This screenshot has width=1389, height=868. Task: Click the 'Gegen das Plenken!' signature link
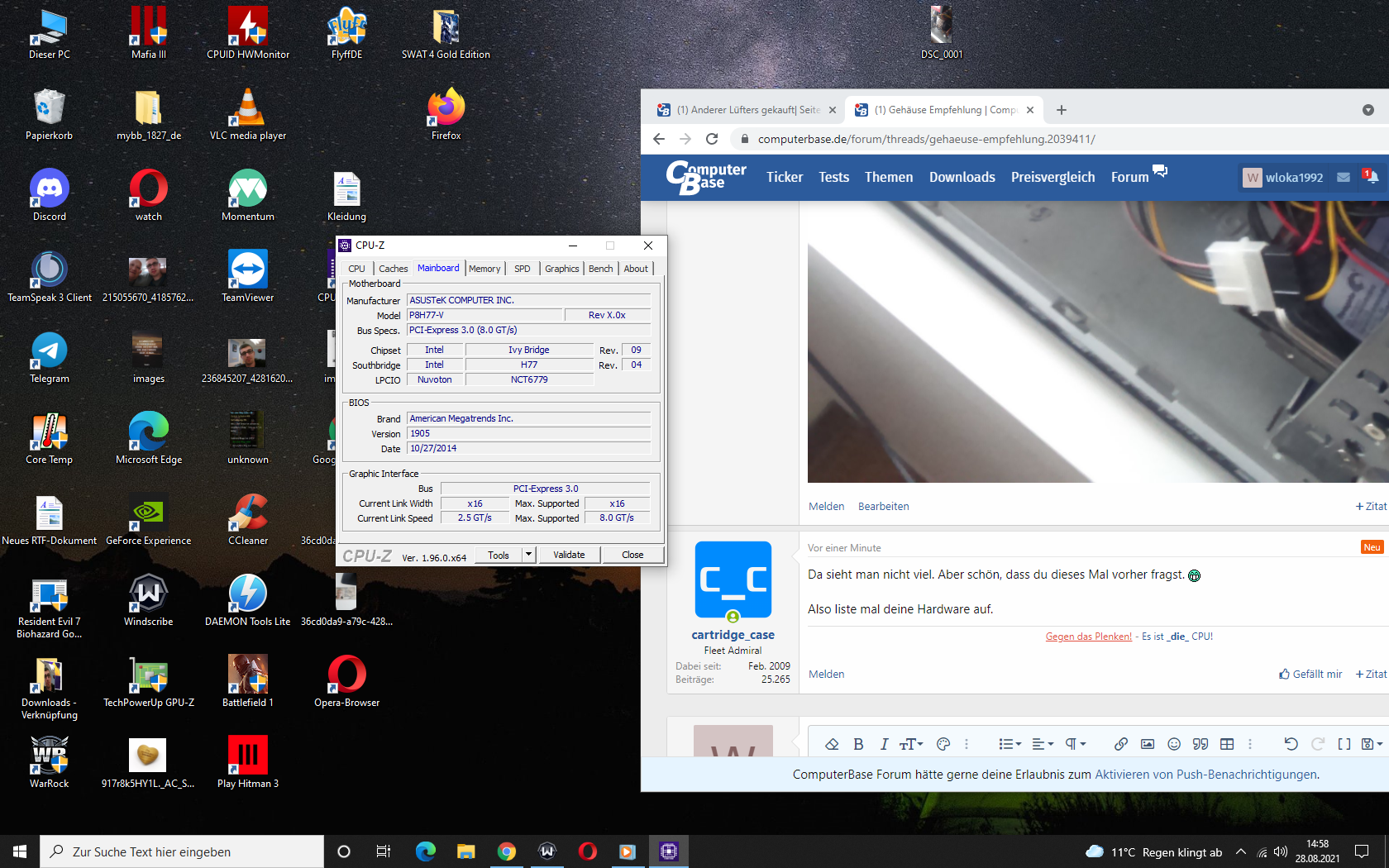coord(1089,637)
